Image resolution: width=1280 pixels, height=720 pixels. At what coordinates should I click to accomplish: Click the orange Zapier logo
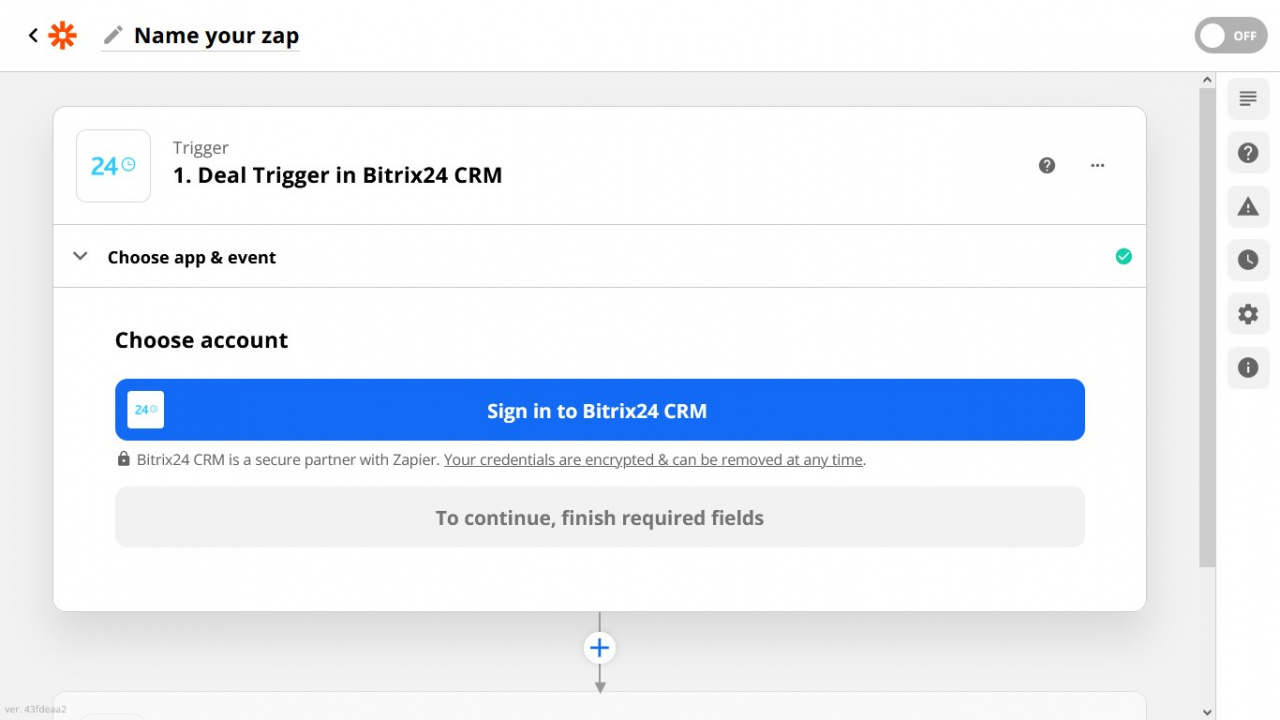(x=62, y=36)
